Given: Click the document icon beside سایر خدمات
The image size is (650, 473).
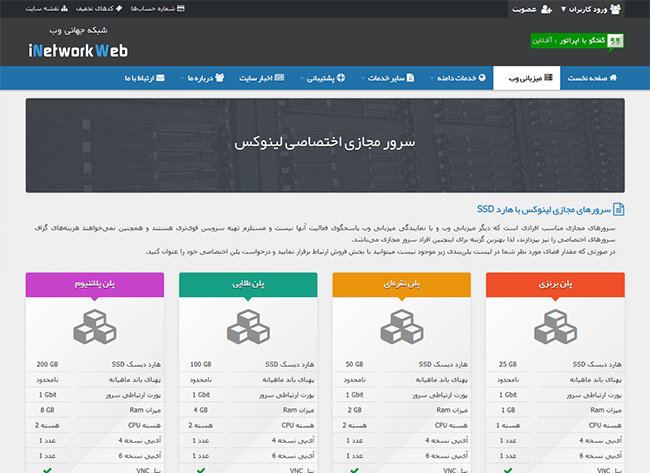Looking at the screenshot, I should tap(410, 78).
